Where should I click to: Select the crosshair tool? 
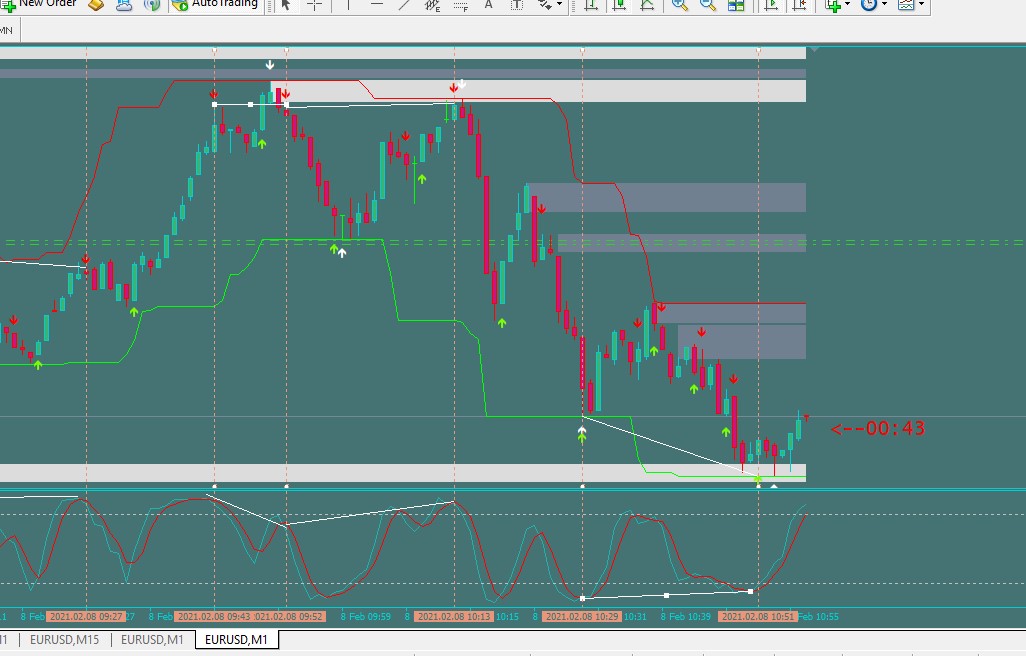(x=314, y=5)
